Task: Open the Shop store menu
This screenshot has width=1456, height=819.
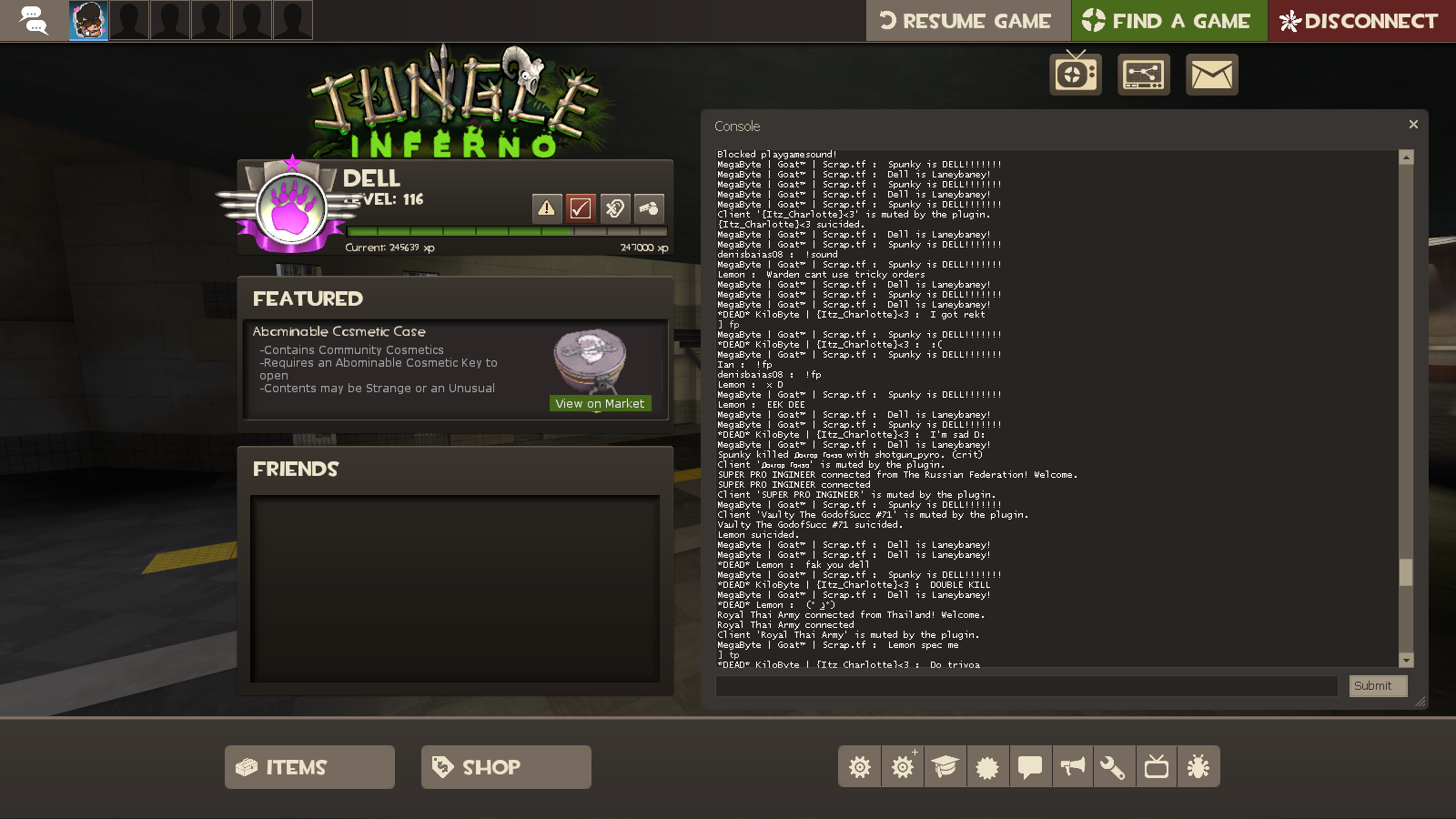Action: (506, 767)
